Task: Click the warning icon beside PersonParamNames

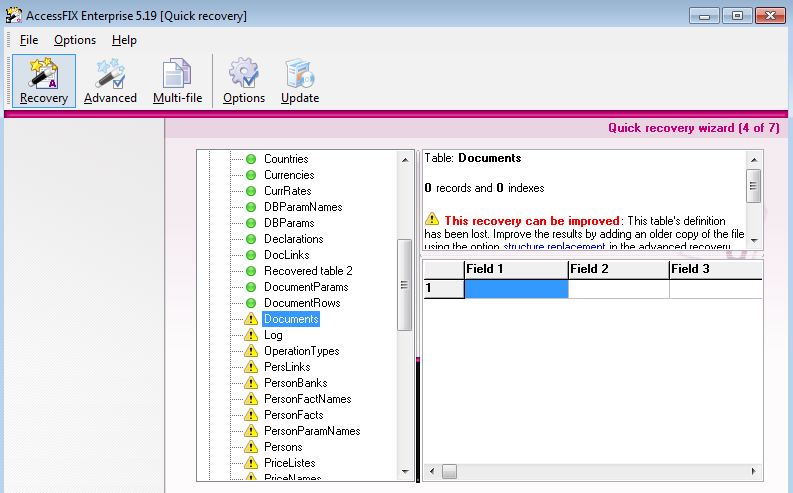Action: tap(251, 431)
